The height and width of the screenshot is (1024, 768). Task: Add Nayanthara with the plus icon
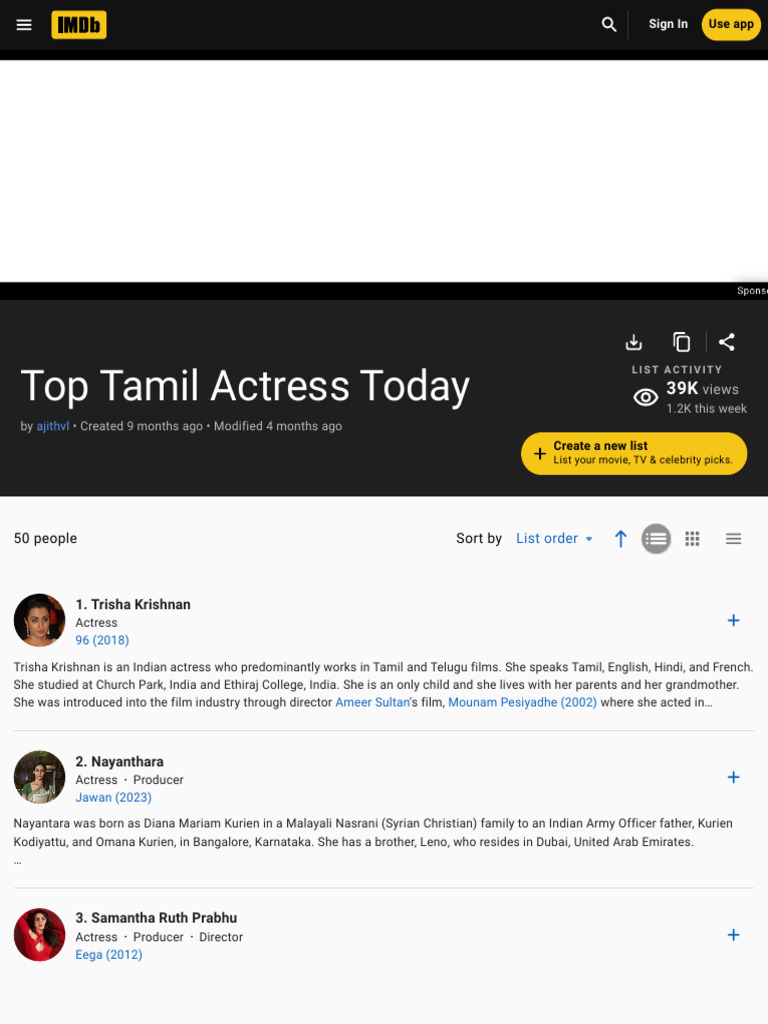click(733, 777)
